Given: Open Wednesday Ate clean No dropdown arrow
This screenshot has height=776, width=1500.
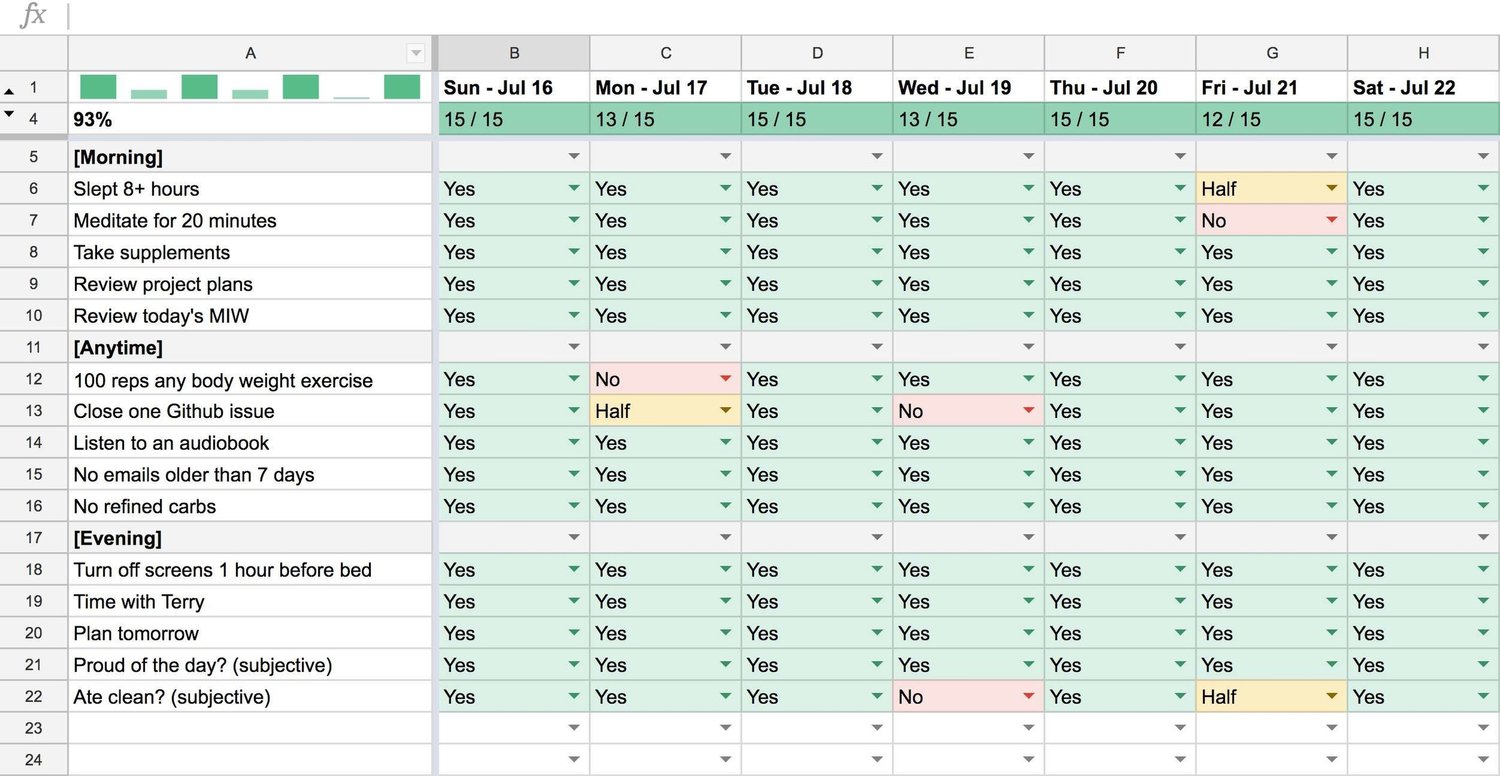Looking at the screenshot, I should (x=1028, y=696).
